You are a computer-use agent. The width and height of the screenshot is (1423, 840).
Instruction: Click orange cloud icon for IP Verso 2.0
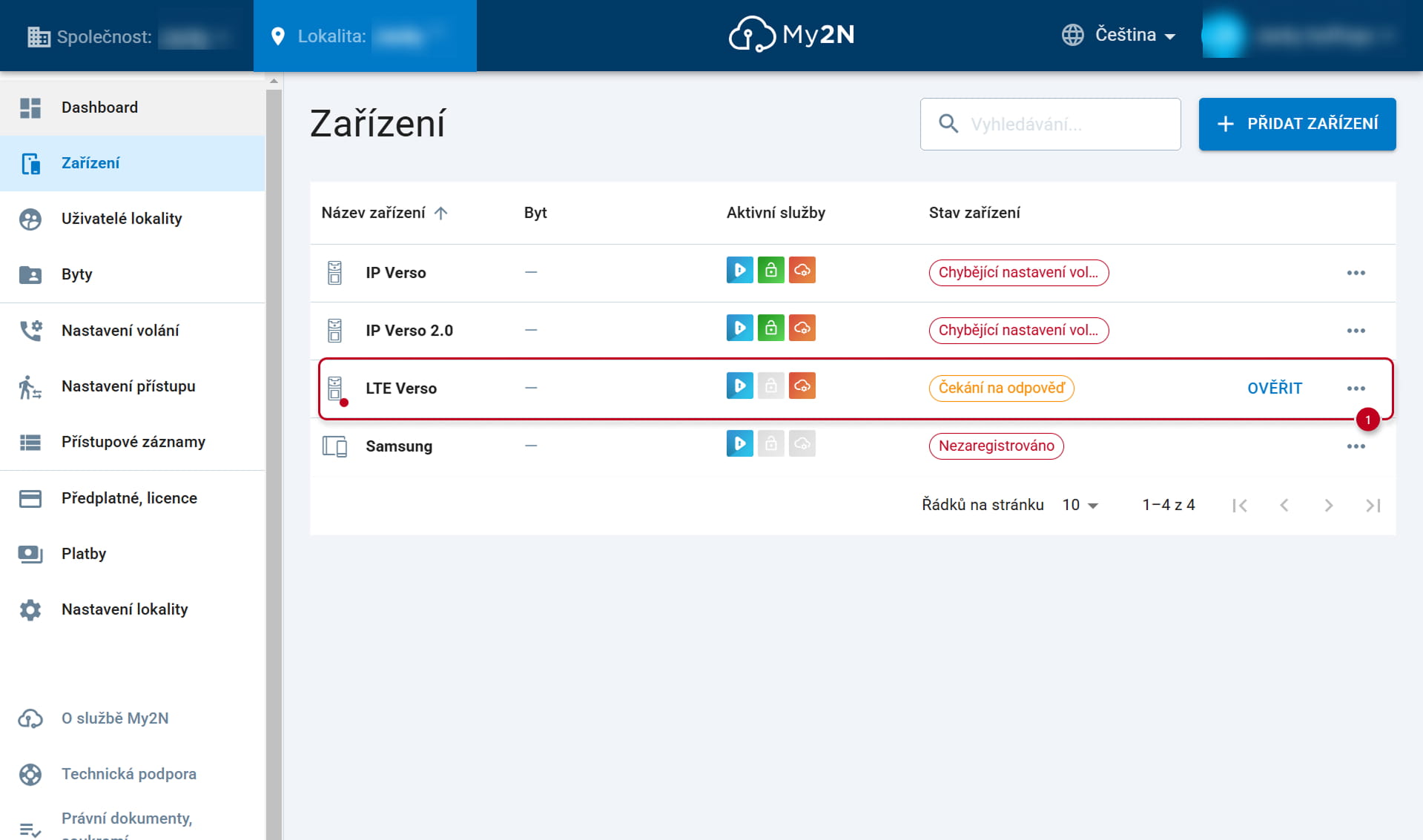(x=802, y=328)
